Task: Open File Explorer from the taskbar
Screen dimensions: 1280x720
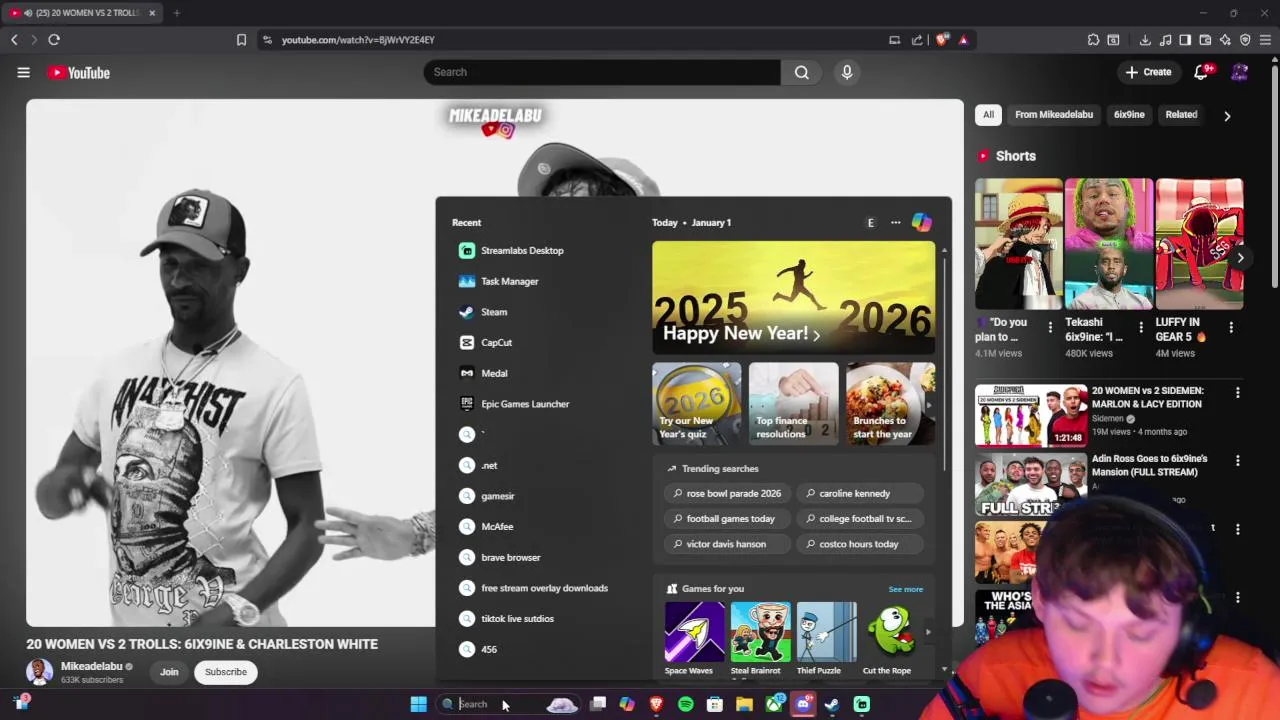Action: (x=744, y=704)
